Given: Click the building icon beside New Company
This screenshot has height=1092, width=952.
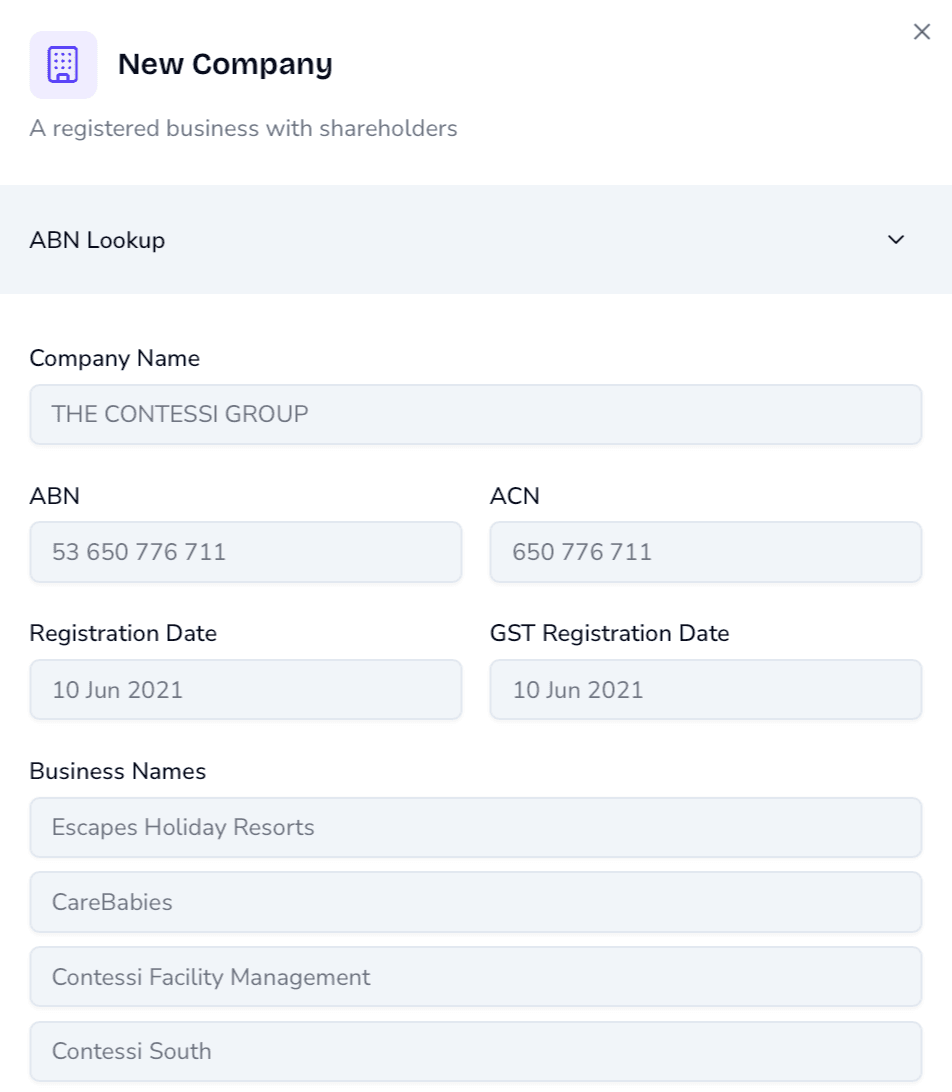Looking at the screenshot, I should 63,63.
